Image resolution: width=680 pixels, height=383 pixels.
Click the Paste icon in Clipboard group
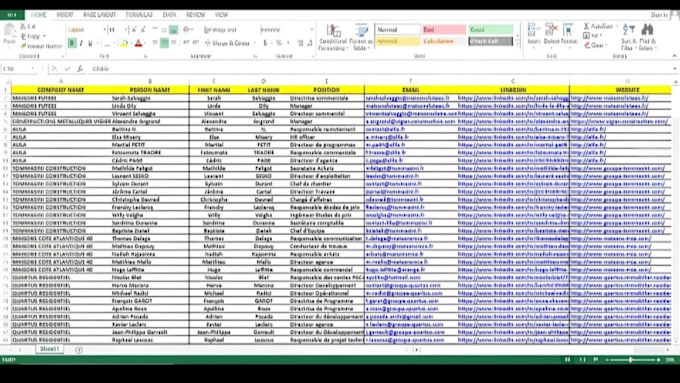pyautogui.click(x=9, y=31)
